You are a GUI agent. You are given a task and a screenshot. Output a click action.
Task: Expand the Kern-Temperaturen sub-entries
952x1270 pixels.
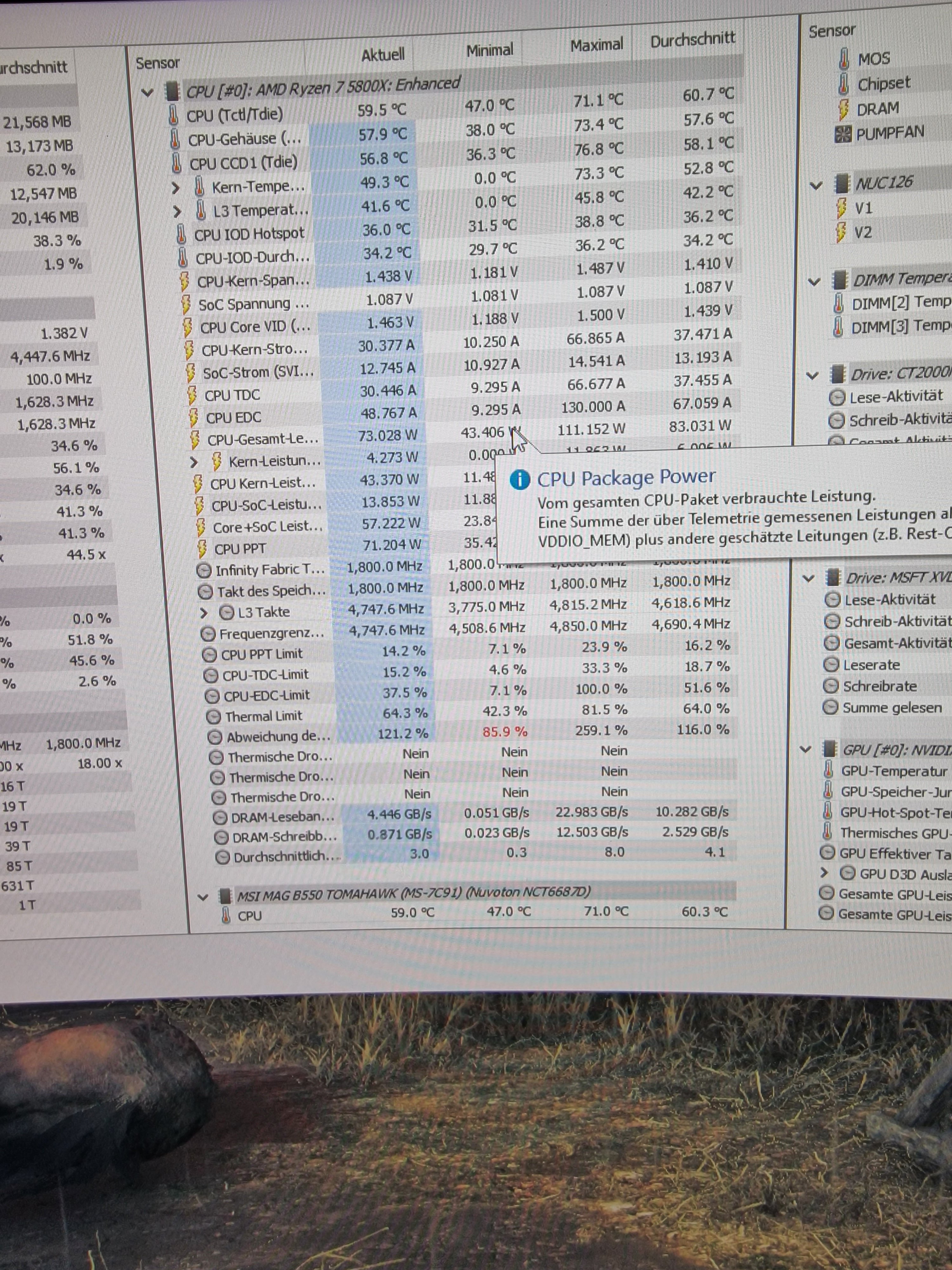point(176,188)
